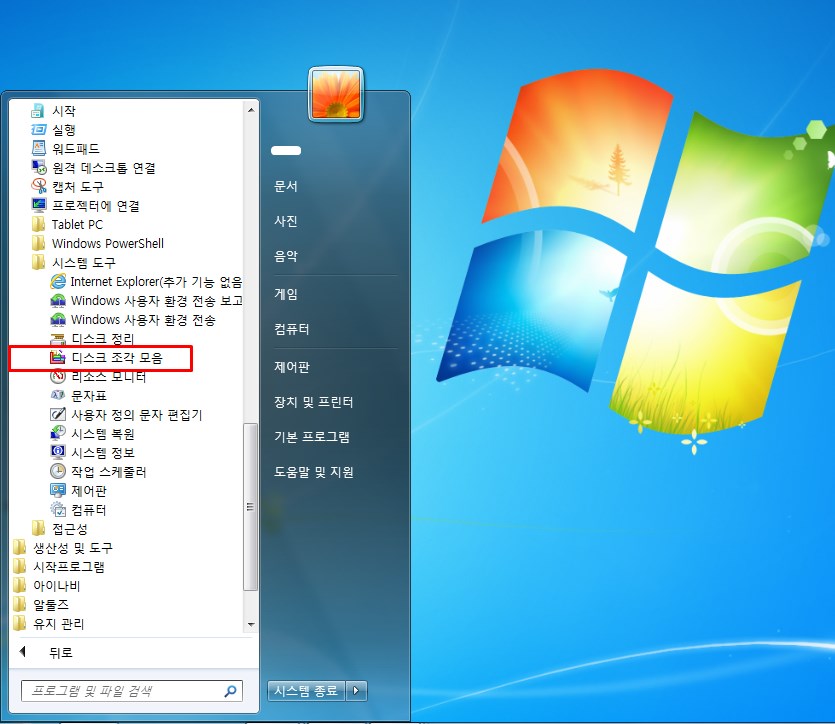Select the Windows 사용자 환경 전송 entry
Viewport: 835px width, 724px height.
pyautogui.click(x=133, y=319)
